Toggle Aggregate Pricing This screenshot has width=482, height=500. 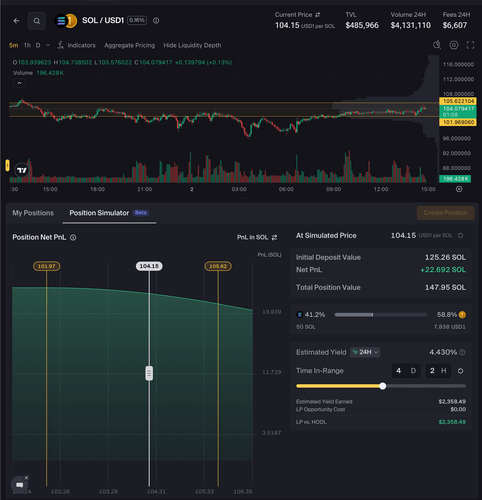coord(129,45)
